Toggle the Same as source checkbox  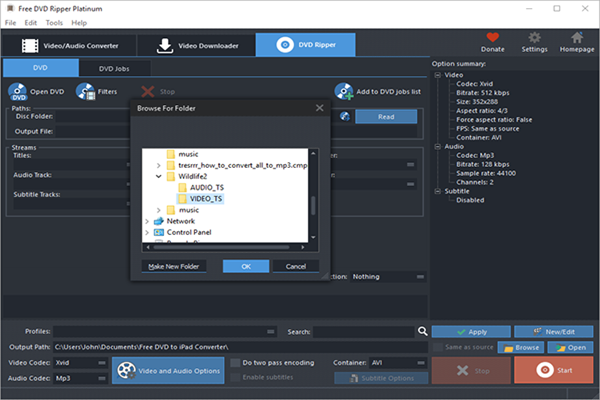click(437, 347)
